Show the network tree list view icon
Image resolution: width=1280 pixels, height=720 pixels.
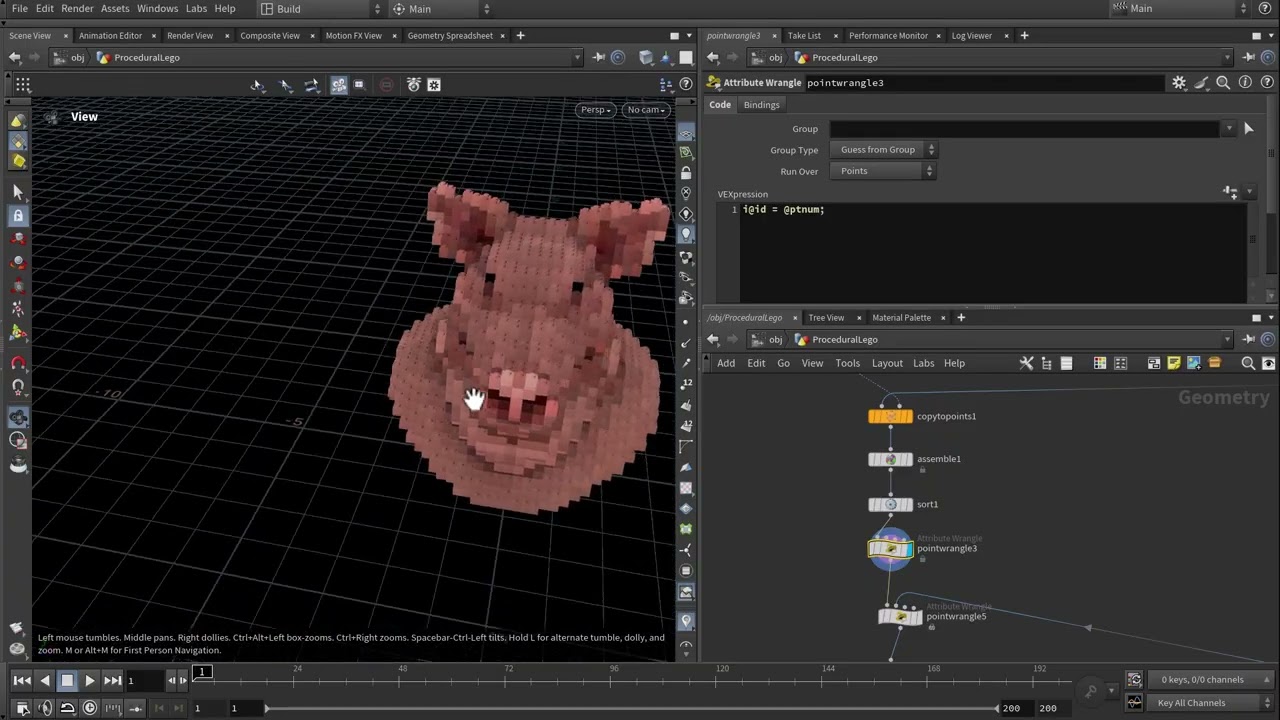click(1046, 363)
